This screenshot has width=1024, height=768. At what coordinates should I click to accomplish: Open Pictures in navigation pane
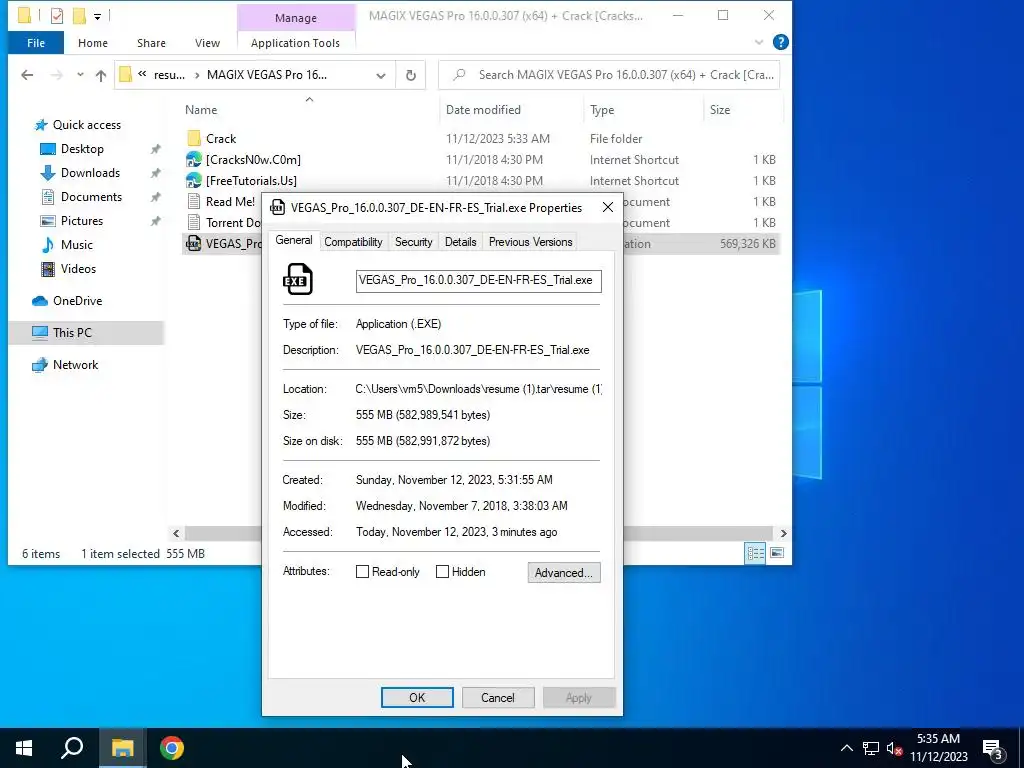pyautogui.click(x=82, y=221)
